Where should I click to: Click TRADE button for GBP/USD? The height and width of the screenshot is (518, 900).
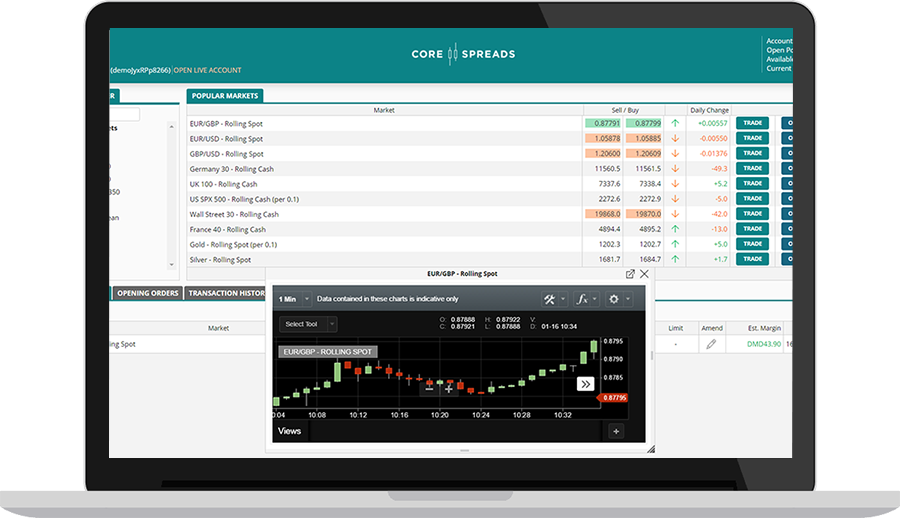[752, 153]
